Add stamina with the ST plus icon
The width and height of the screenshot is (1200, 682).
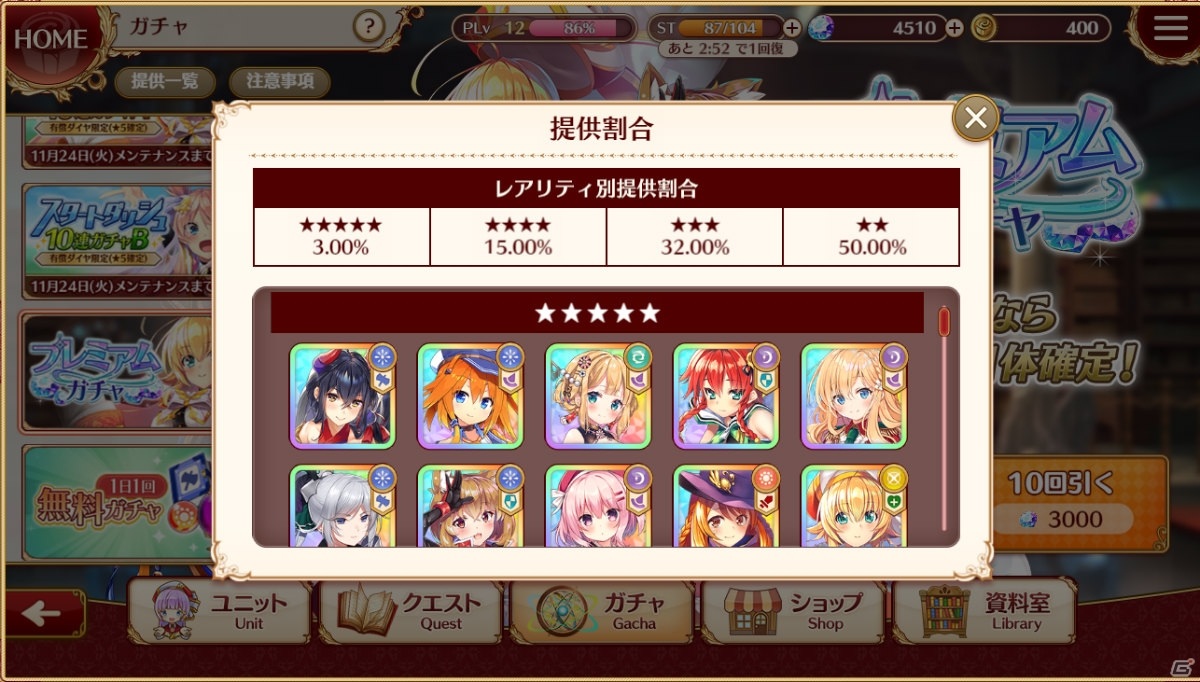[792, 28]
